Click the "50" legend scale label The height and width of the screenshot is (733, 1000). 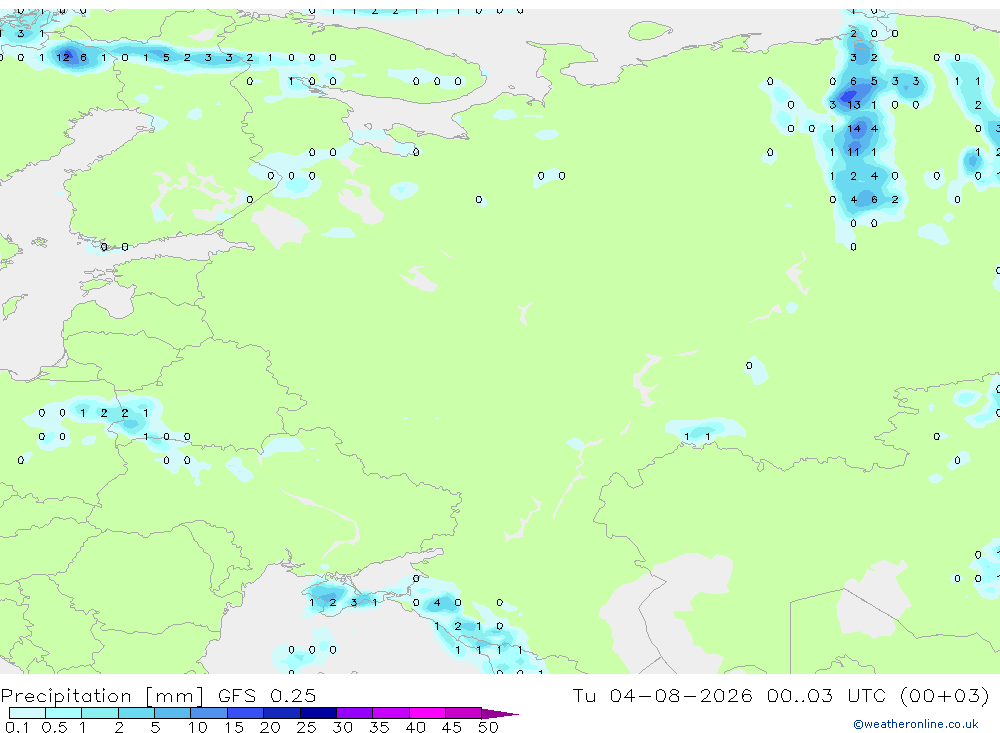pos(488,727)
